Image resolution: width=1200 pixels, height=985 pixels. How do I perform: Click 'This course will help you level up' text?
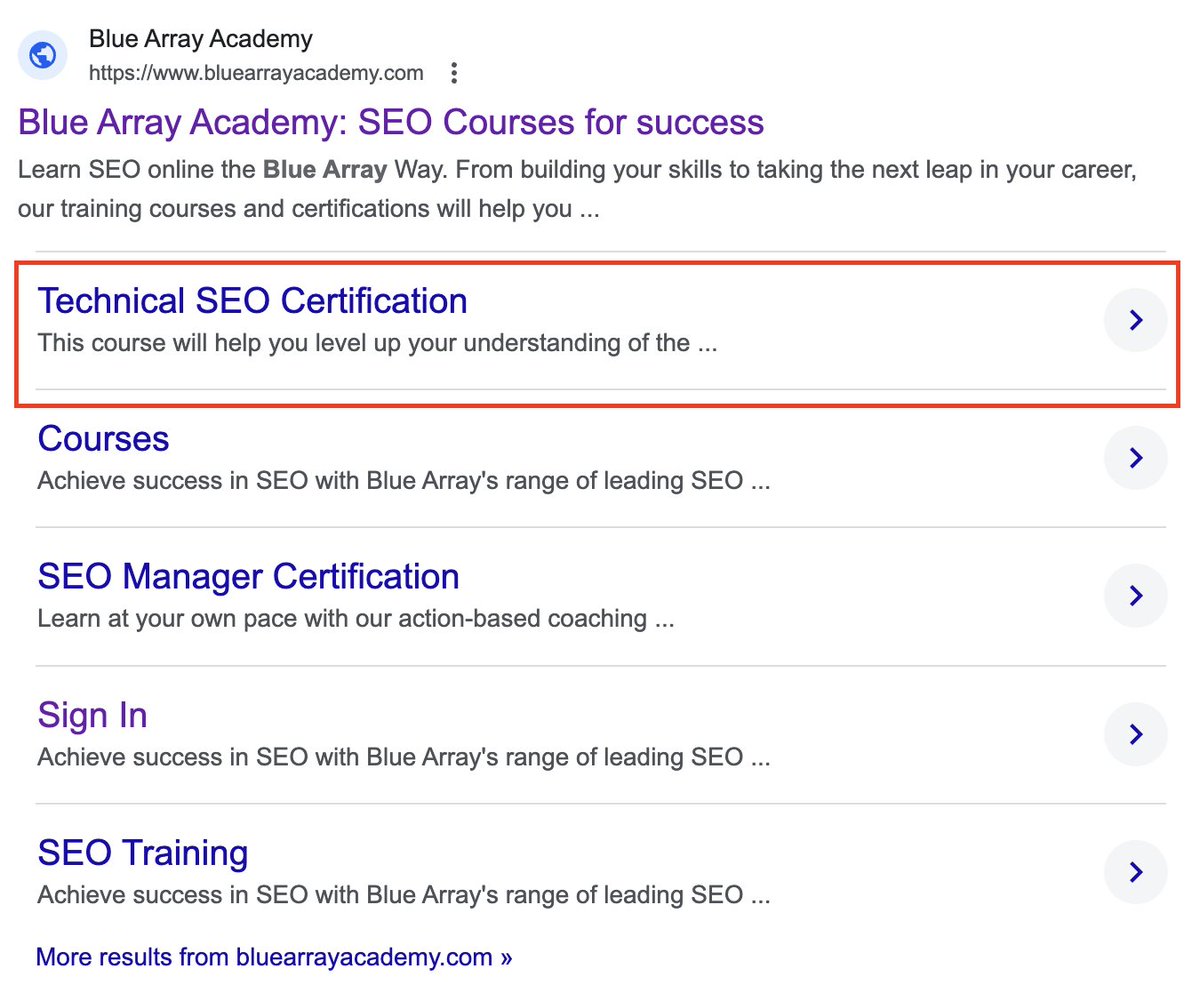pos(378,344)
